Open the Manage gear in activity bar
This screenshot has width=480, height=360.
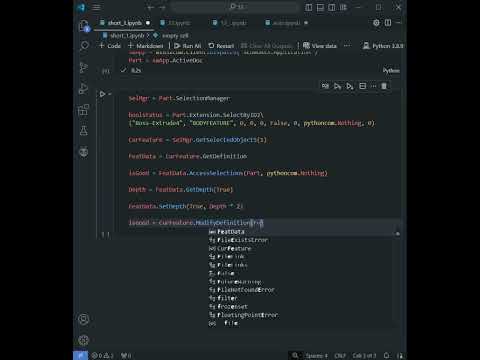tap(84, 340)
